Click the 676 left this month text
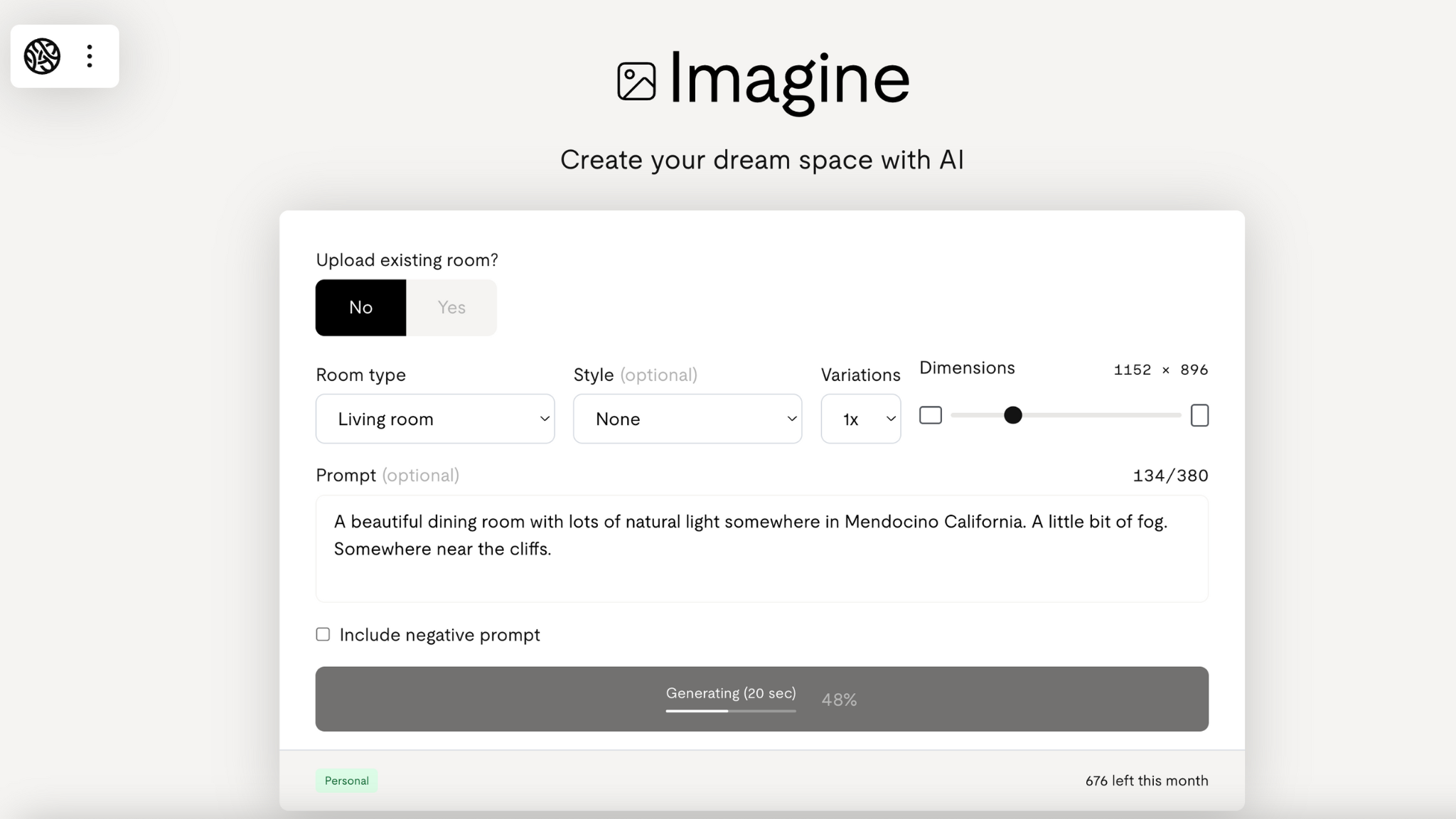This screenshot has height=819, width=1456. coord(1146,781)
